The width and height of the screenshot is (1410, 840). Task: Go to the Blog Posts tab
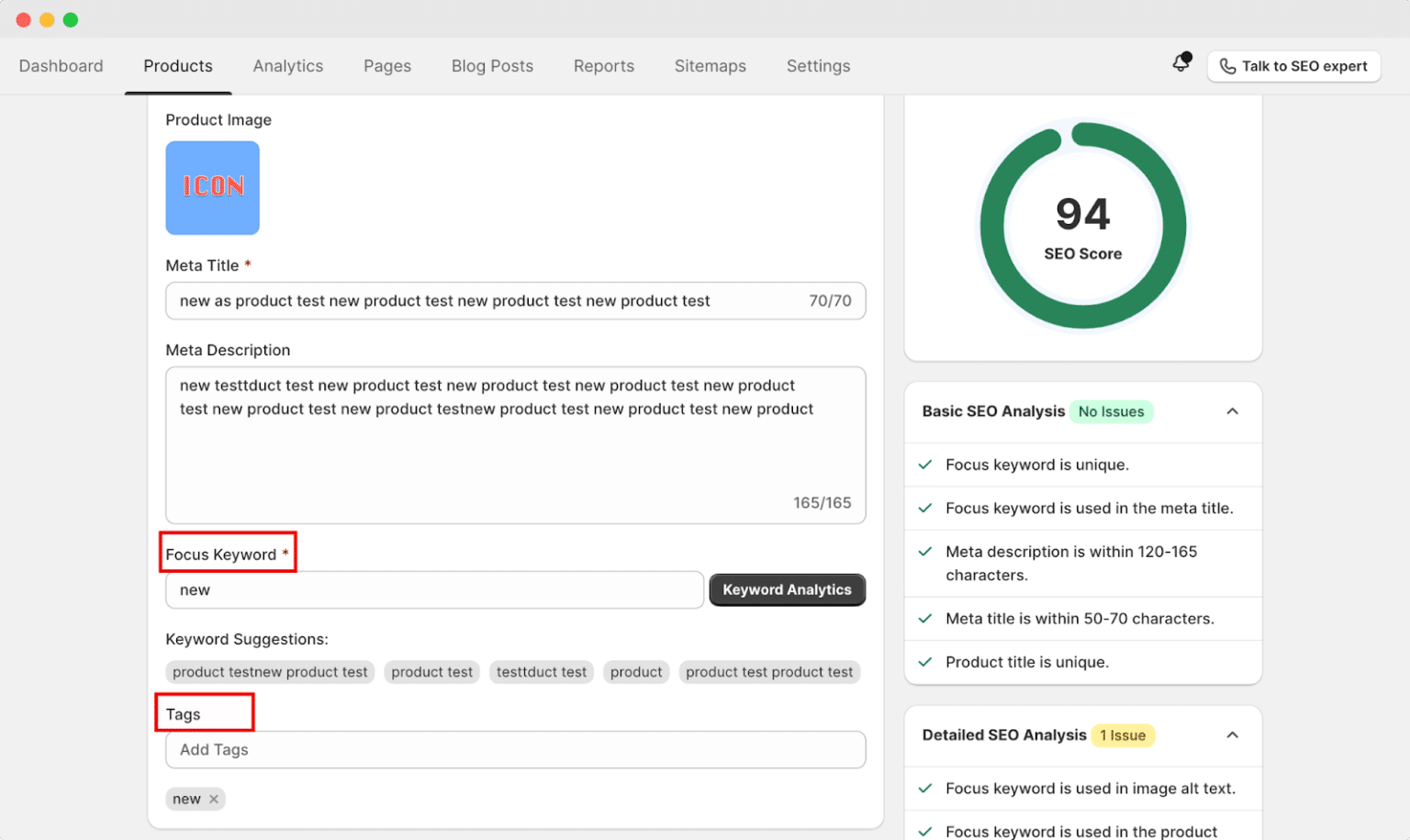(492, 65)
